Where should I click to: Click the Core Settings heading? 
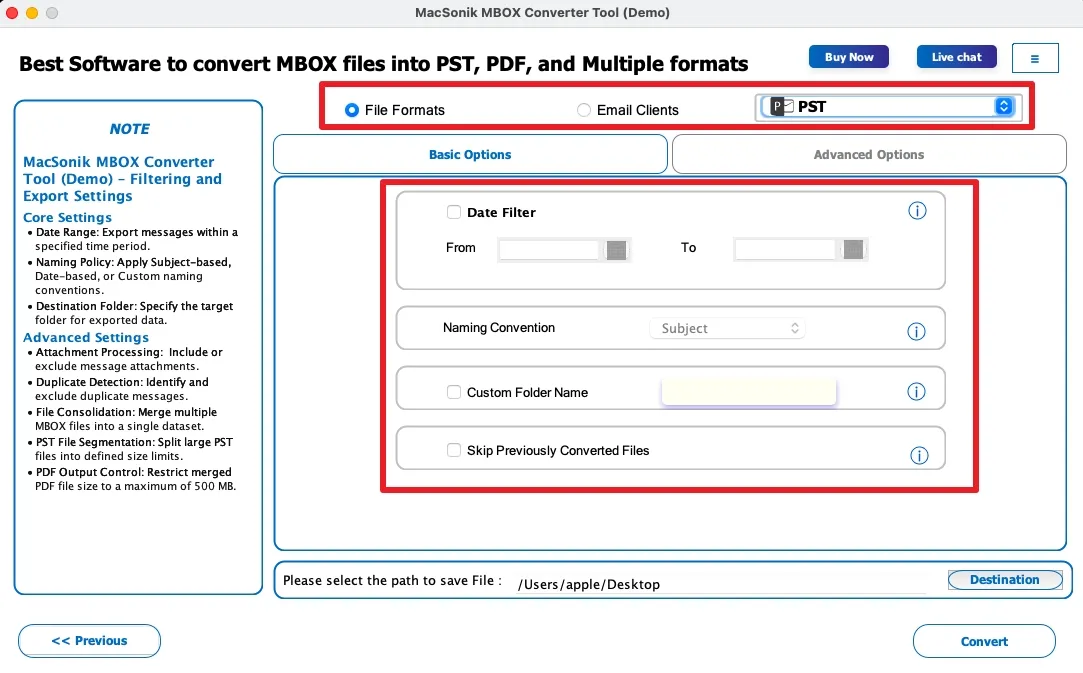67,217
